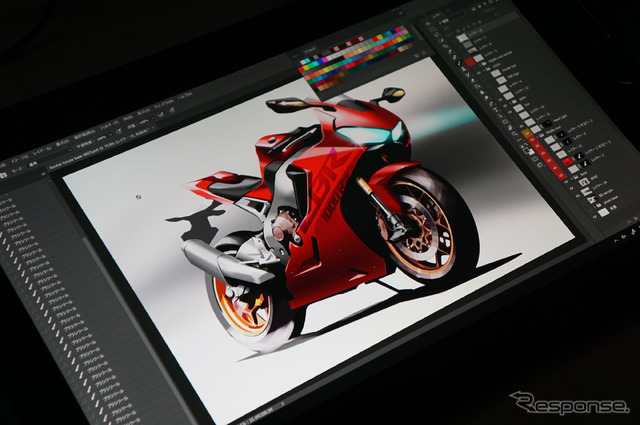Collapse the Base layer group
The width and height of the screenshot is (640, 425).
572,178
